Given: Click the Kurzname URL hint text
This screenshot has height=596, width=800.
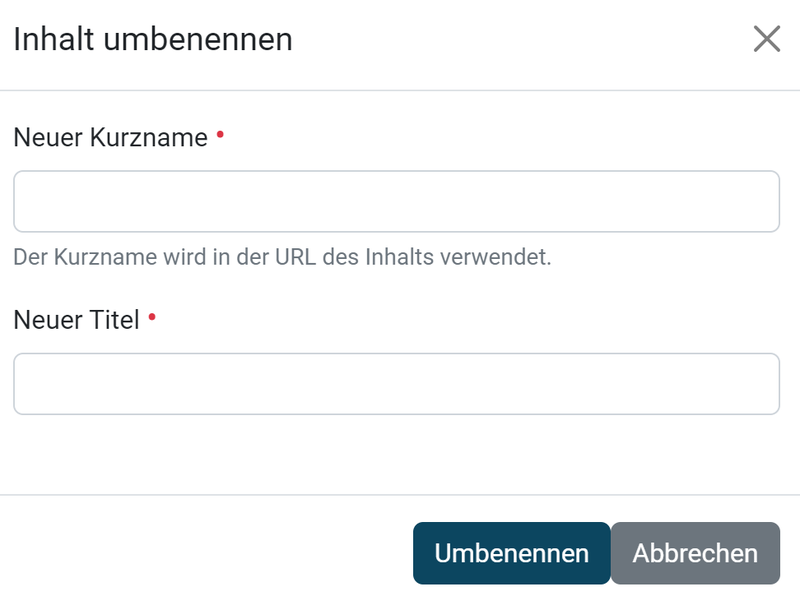Looking at the screenshot, I should tap(282, 257).
